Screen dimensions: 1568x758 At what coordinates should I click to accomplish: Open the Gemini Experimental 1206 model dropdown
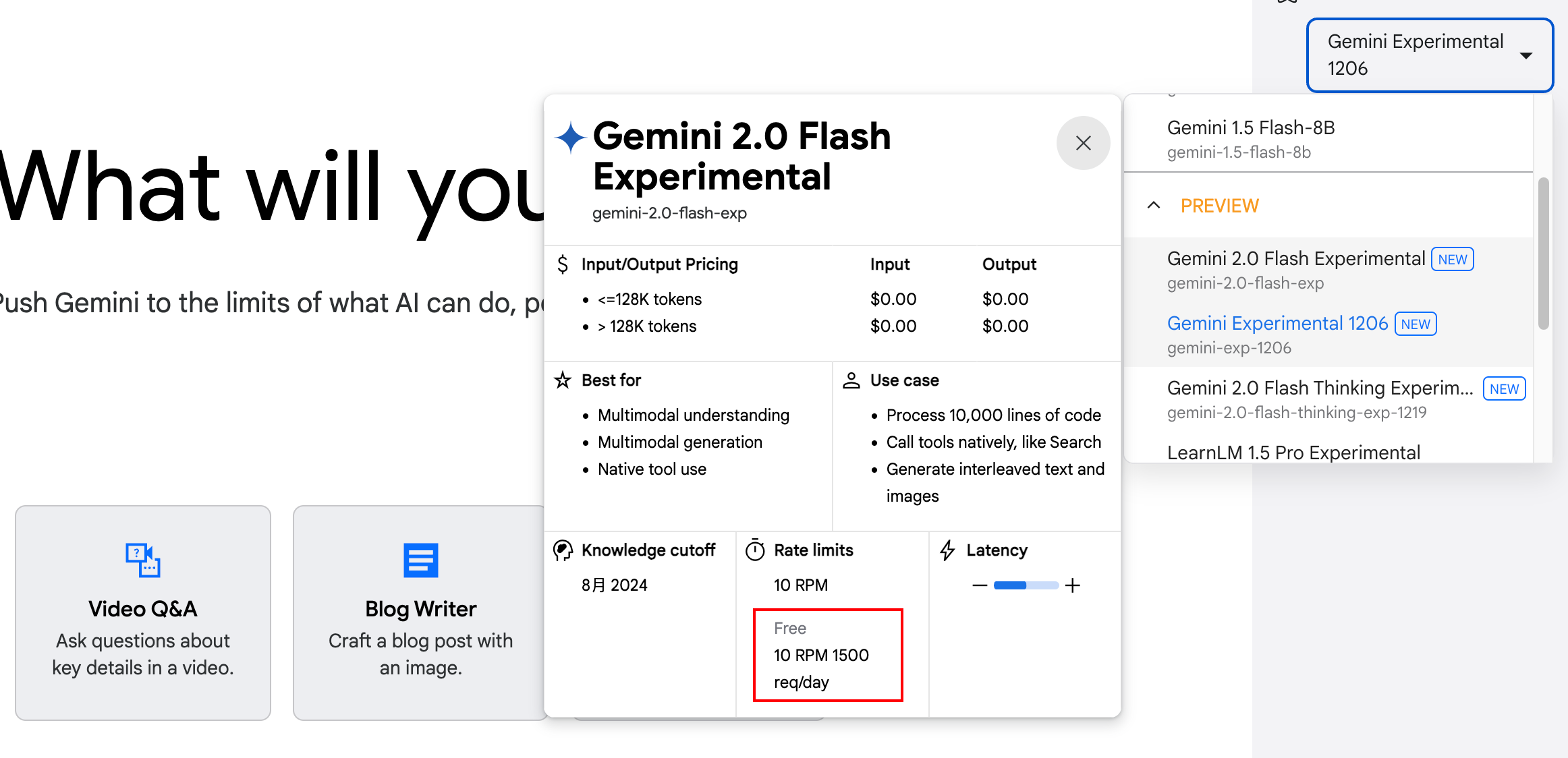[x=1430, y=55]
